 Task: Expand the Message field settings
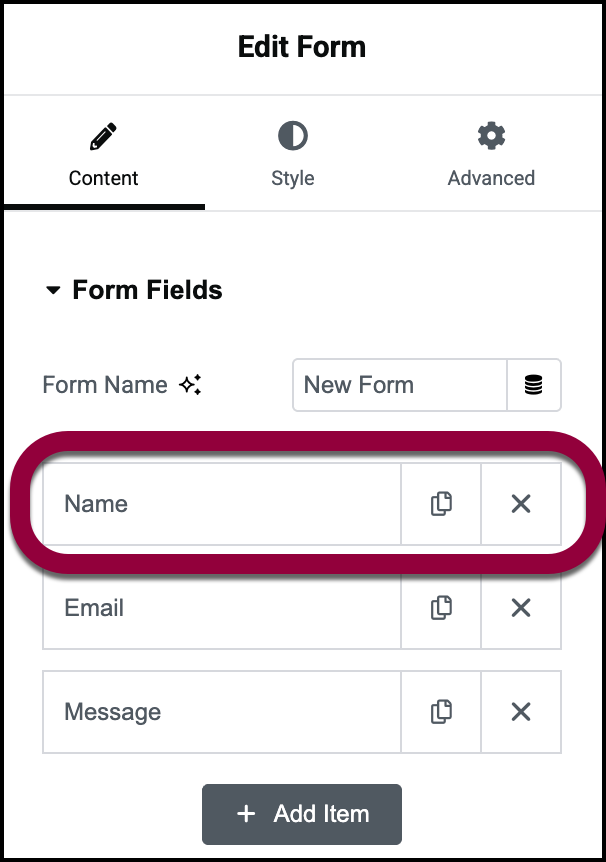220,711
